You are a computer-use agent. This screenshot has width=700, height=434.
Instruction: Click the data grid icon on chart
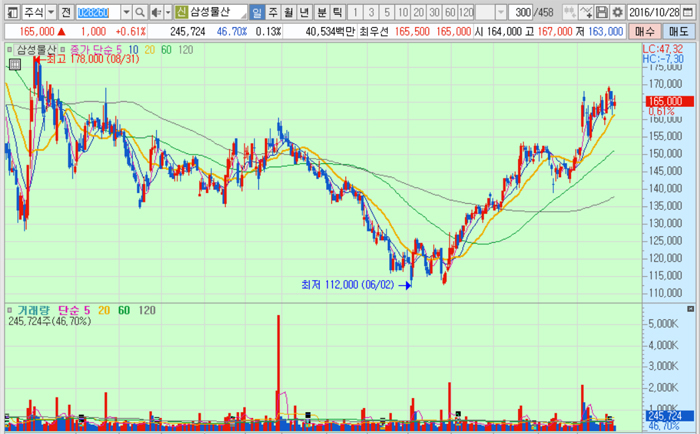click(15, 64)
